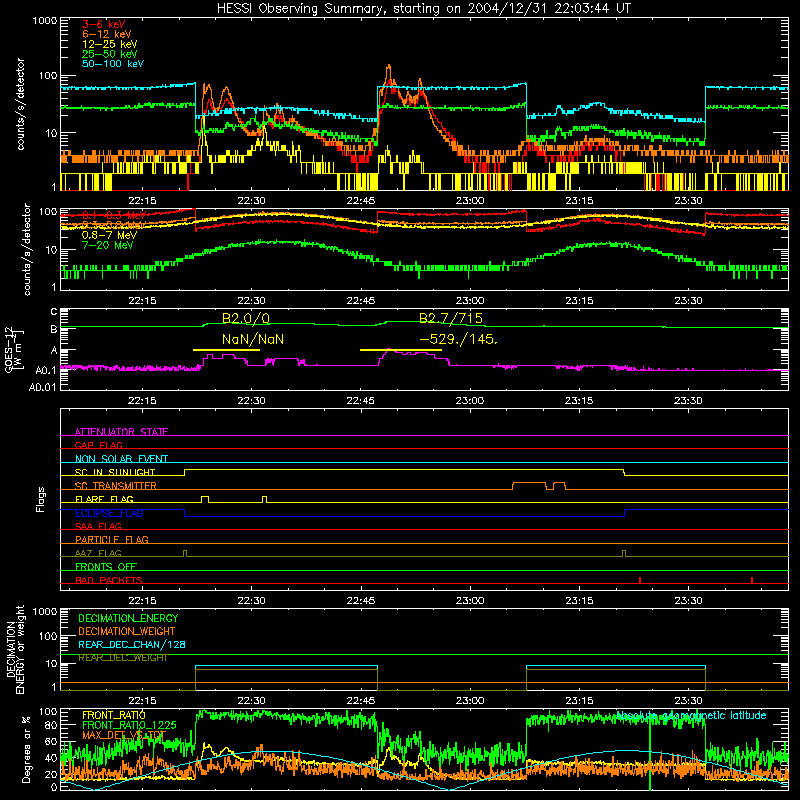Click the SAA_FLAG label
This screenshot has height=800, width=800.
98,526
